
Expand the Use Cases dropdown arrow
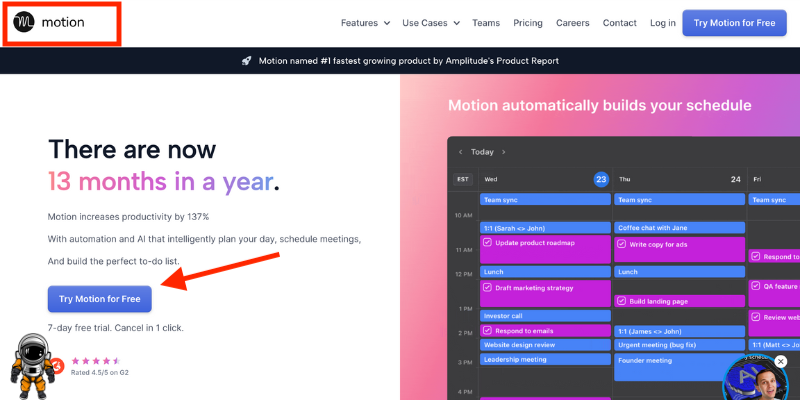[456, 23]
